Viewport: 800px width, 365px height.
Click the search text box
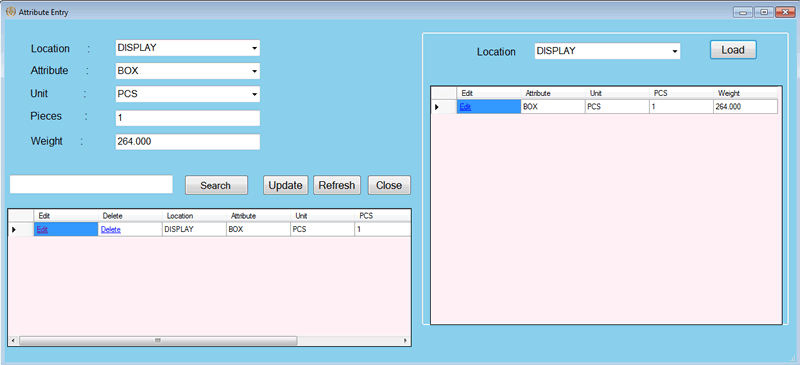pos(91,184)
